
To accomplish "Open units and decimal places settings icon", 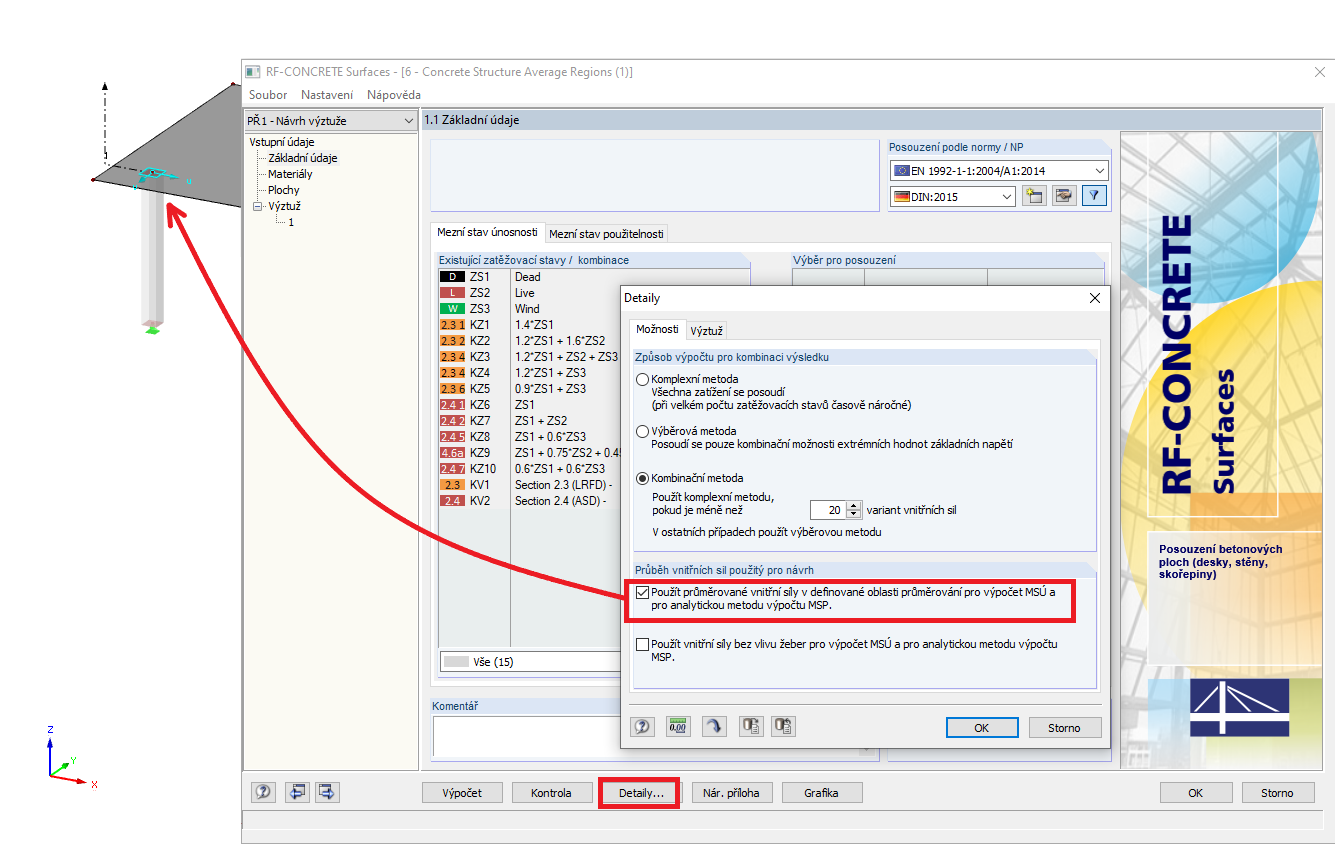I will 679,727.
